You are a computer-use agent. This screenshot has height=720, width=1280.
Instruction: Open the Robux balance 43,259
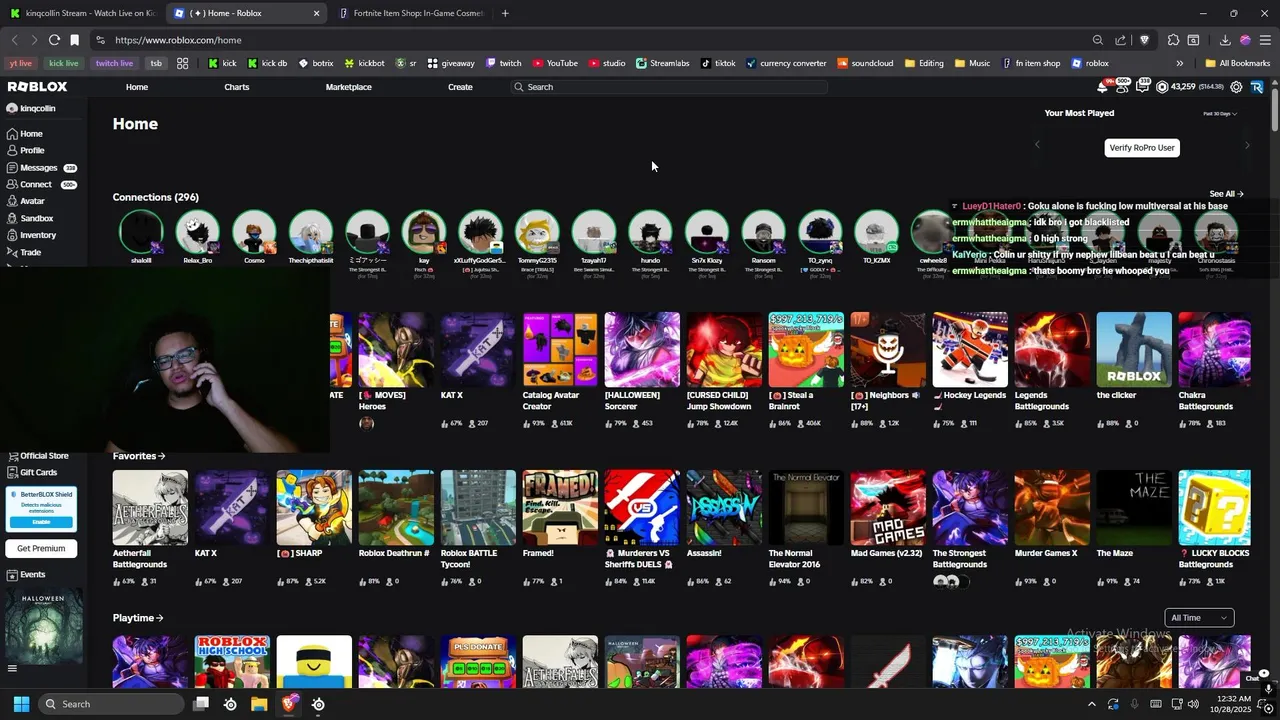point(1189,87)
